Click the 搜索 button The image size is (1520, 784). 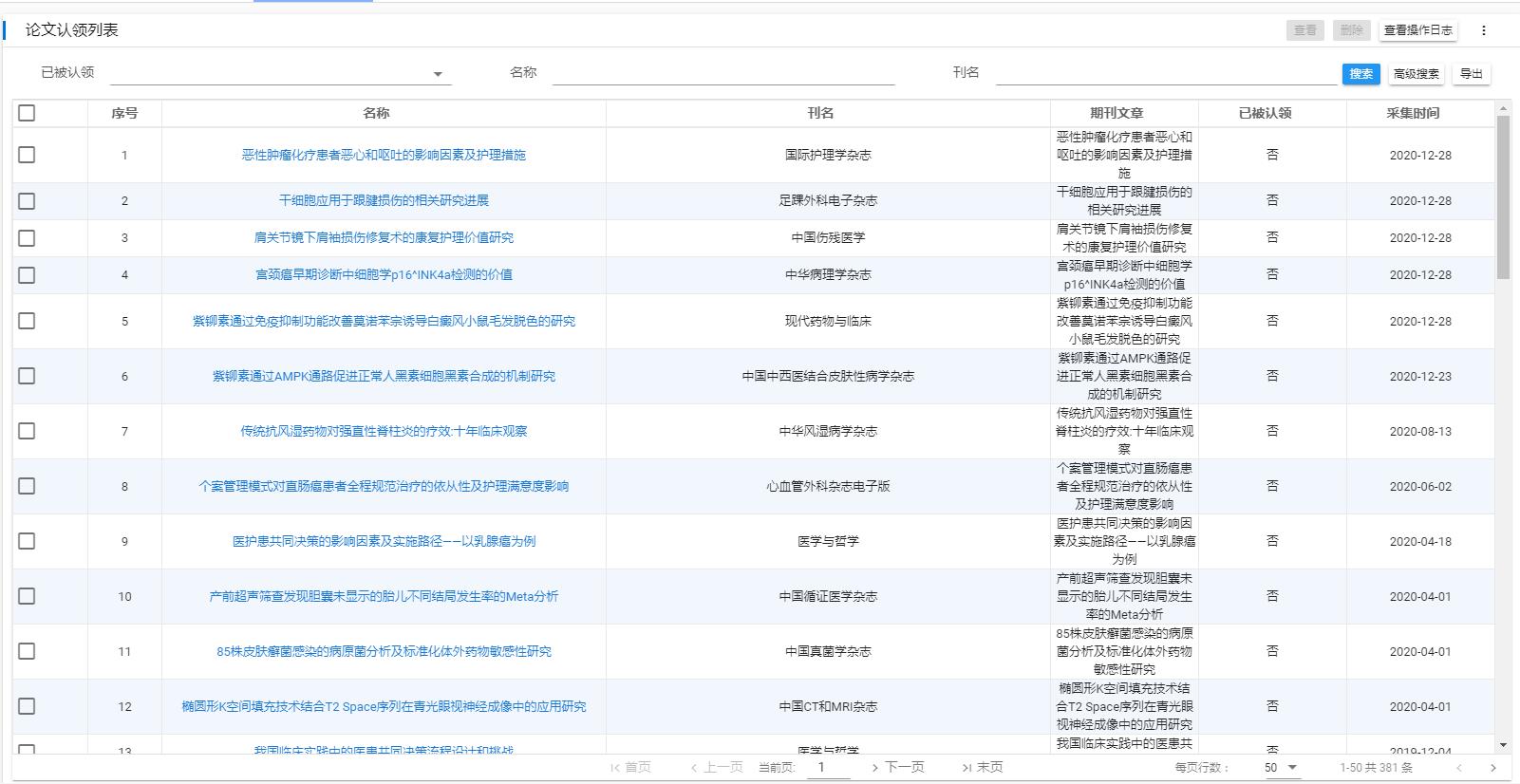tap(1360, 74)
